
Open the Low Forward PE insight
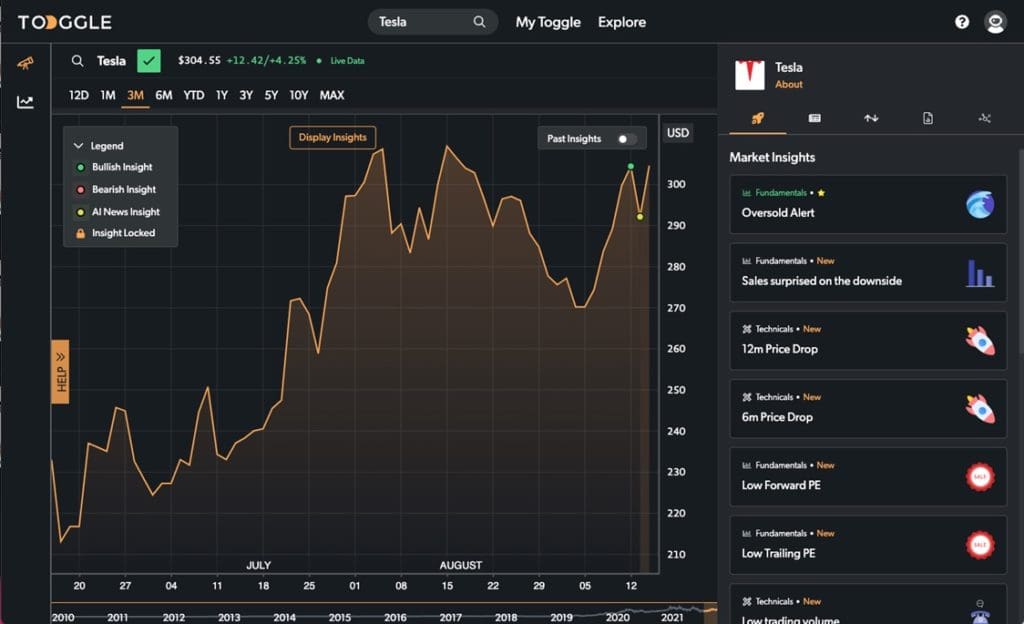[x=868, y=477]
